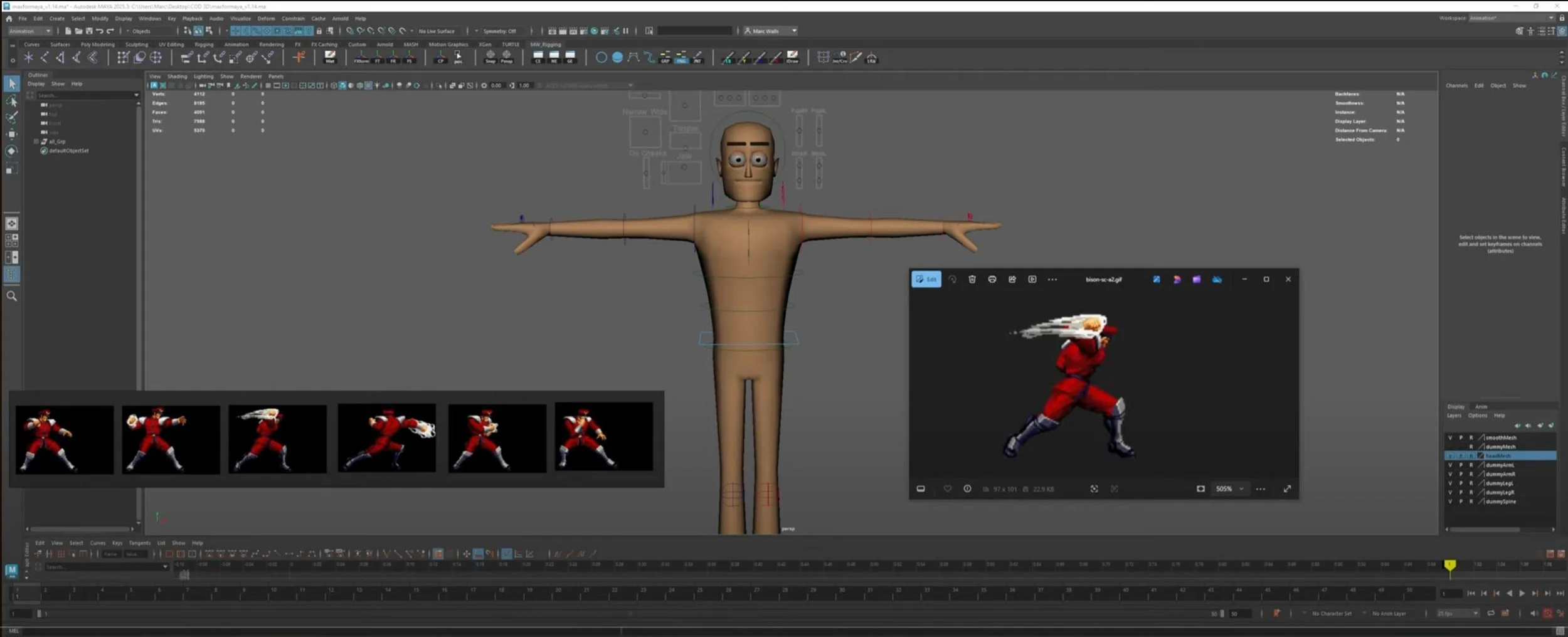
Task: Toggle loop playback button near fps
Action: 1491,613
